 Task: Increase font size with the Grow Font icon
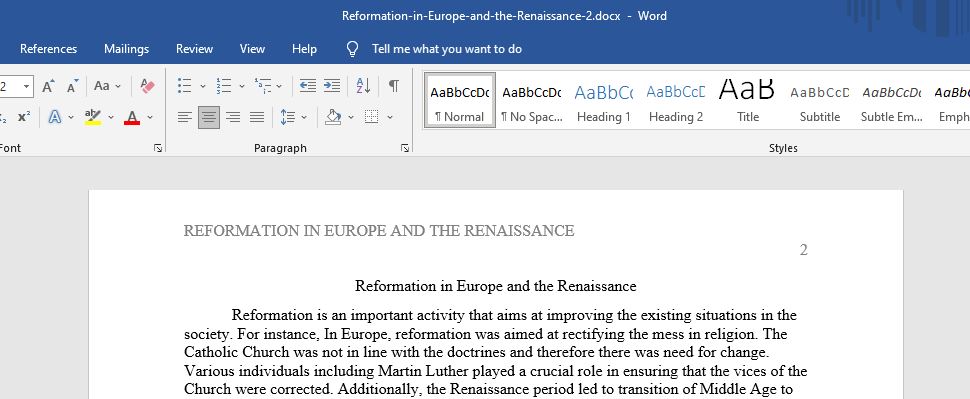tap(49, 86)
